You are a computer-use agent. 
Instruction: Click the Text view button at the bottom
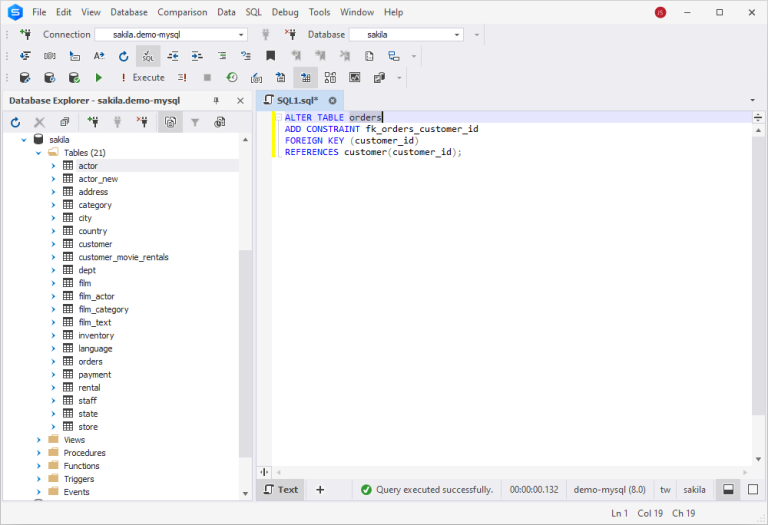281,489
